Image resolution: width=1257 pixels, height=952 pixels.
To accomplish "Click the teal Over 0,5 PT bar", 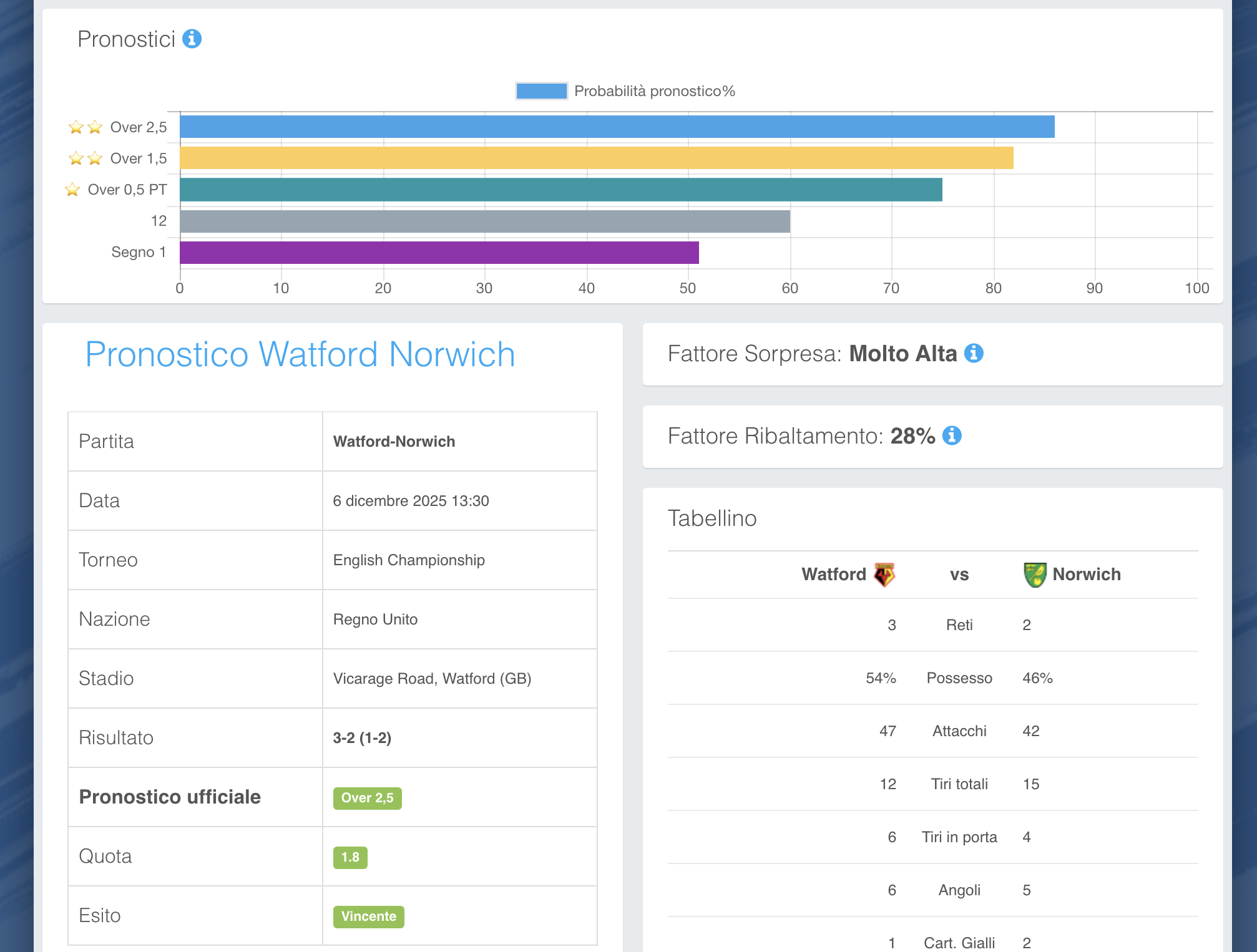I will (x=560, y=190).
